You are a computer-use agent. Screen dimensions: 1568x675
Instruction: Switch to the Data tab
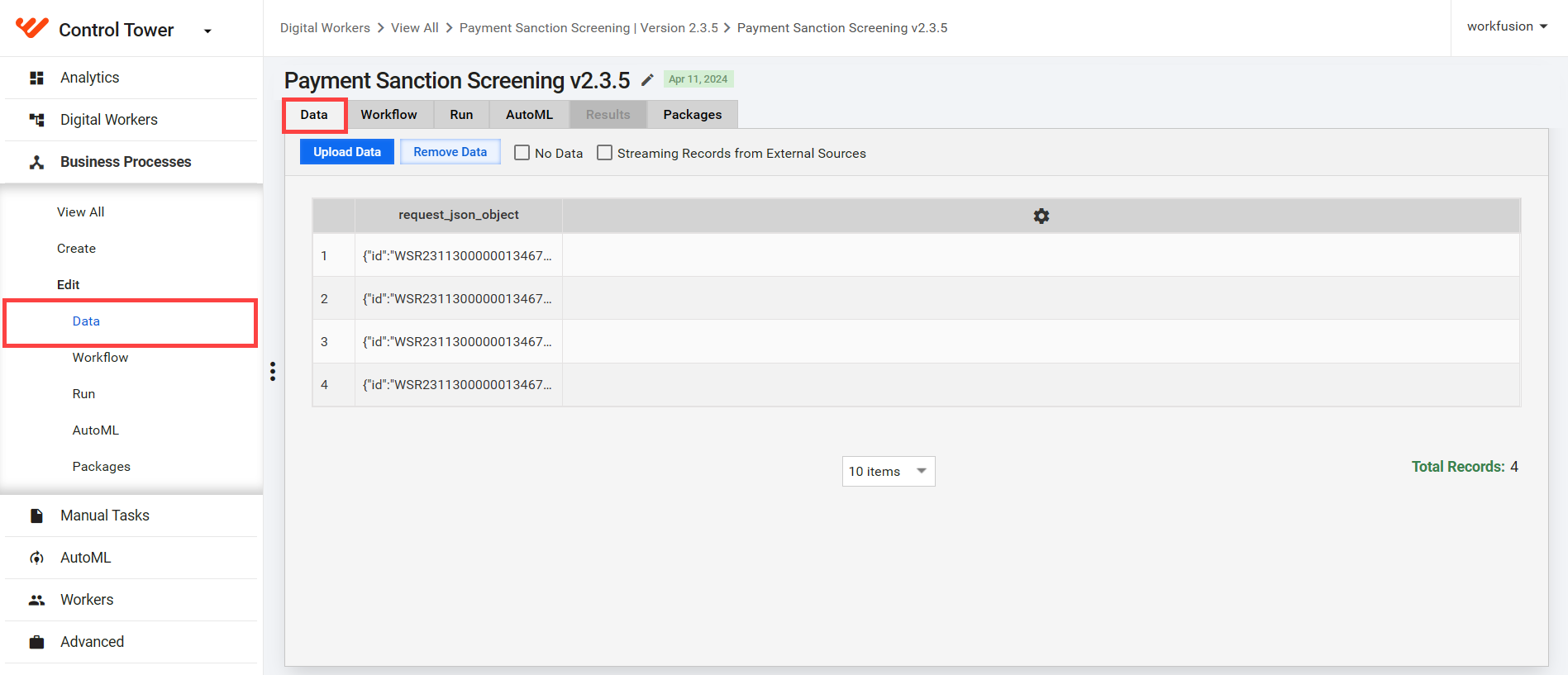pyautogui.click(x=314, y=115)
